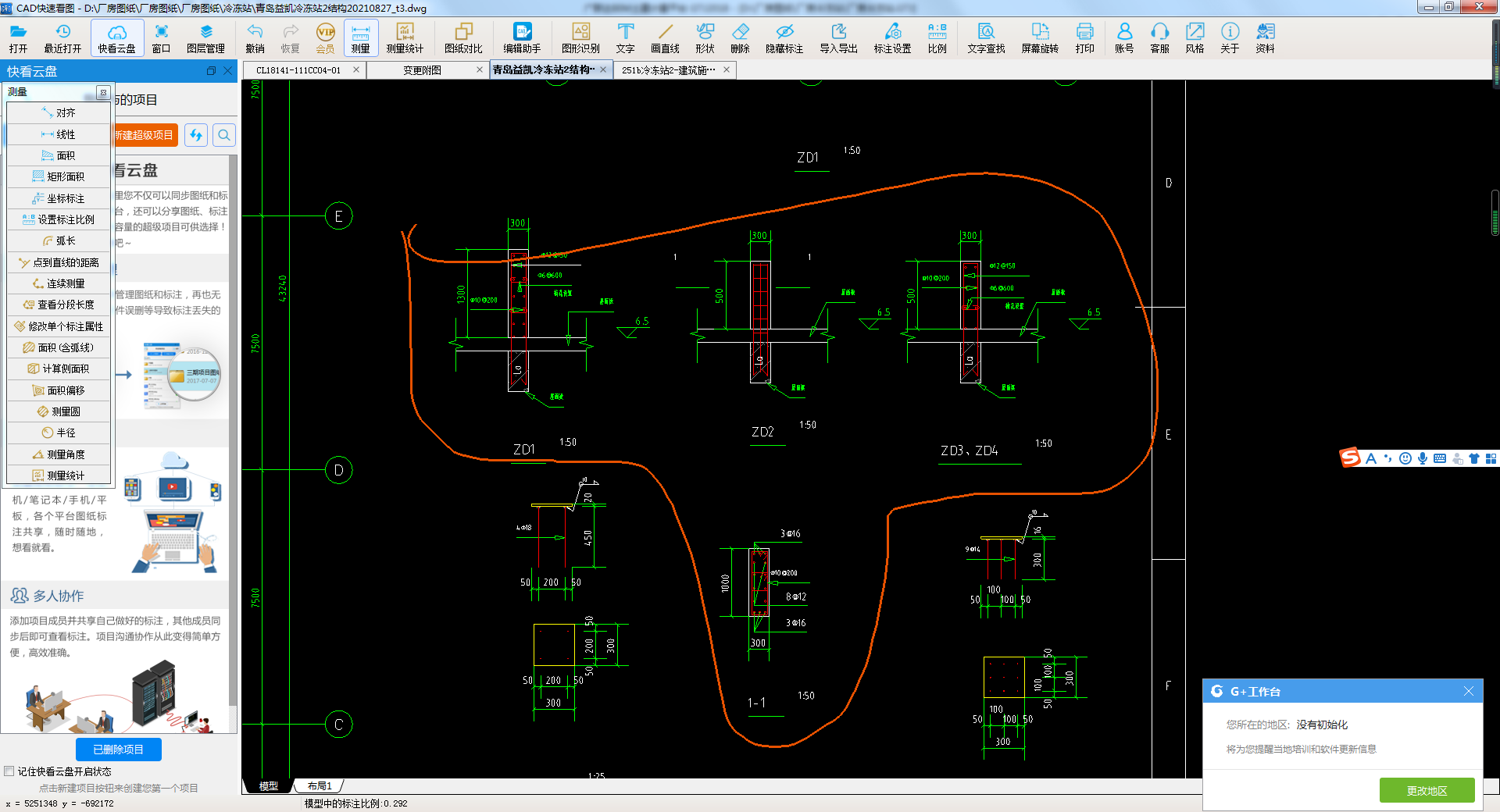This screenshot has height=812, width=1500.
Task: Open the 关于 about dialog
Action: point(1230,37)
